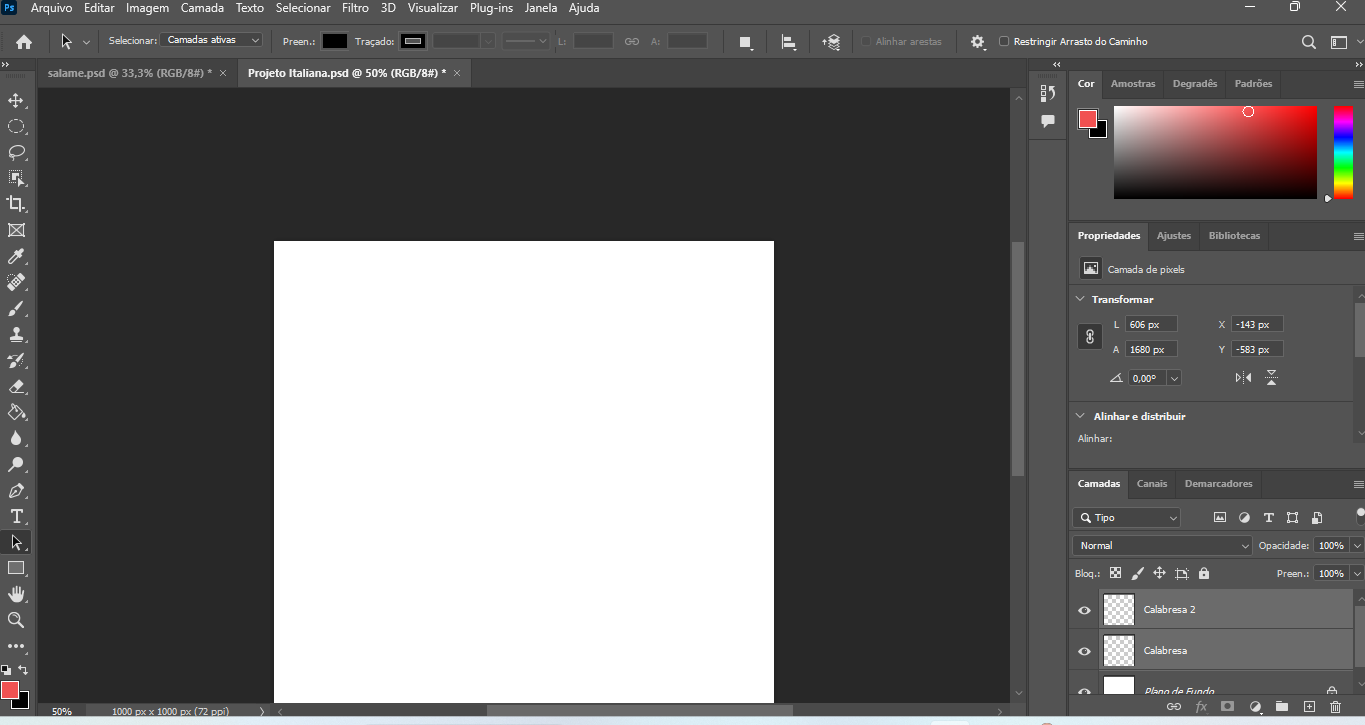Create a new layer group
The height and width of the screenshot is (725, 1365).
(x=1282, y=707)
